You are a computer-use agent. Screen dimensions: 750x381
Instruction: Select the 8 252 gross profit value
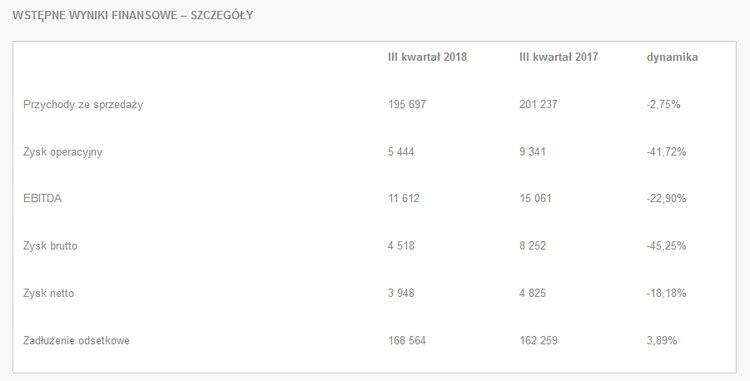pos(533,246)
